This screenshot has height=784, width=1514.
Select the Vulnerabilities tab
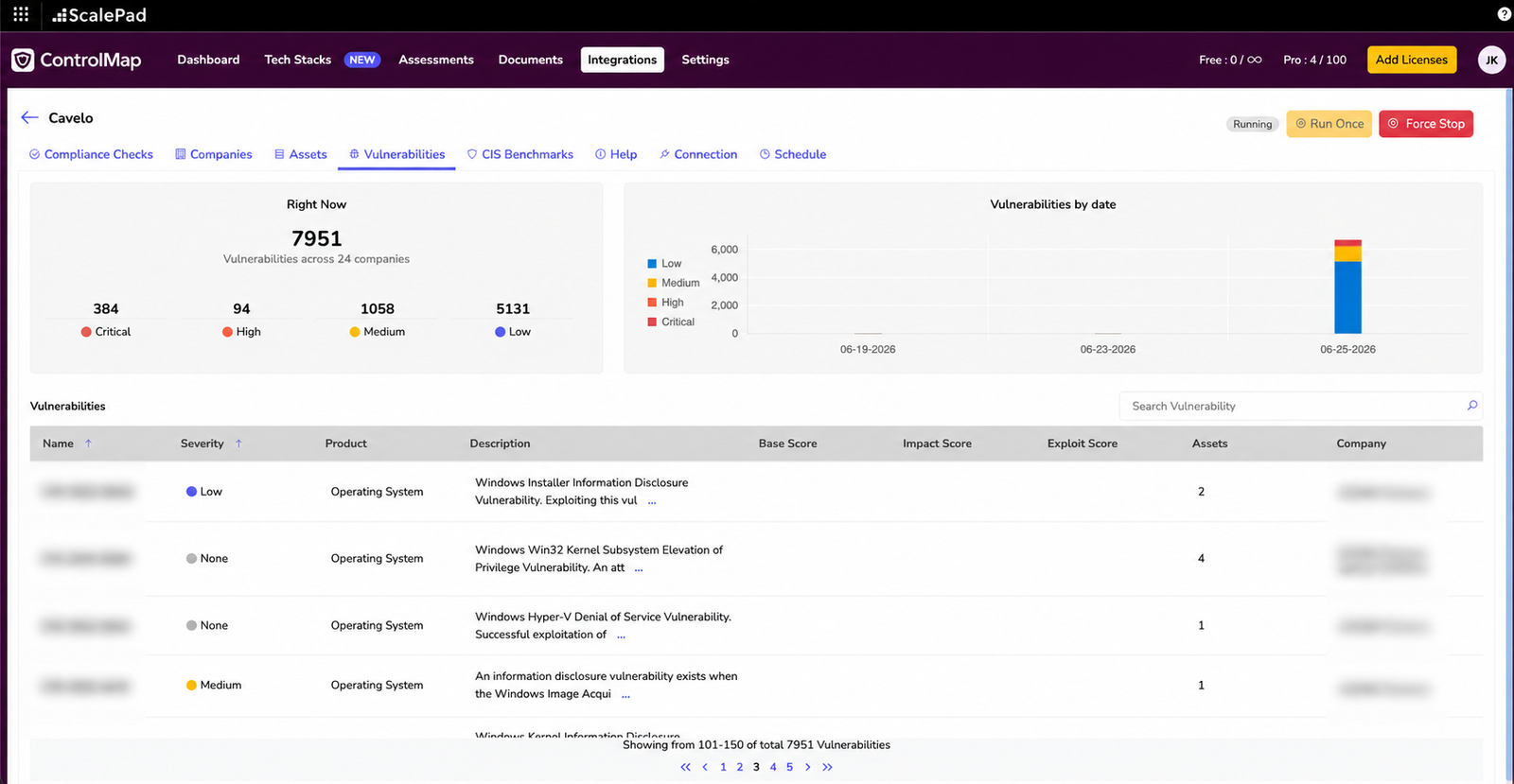(x=396, y=154)
